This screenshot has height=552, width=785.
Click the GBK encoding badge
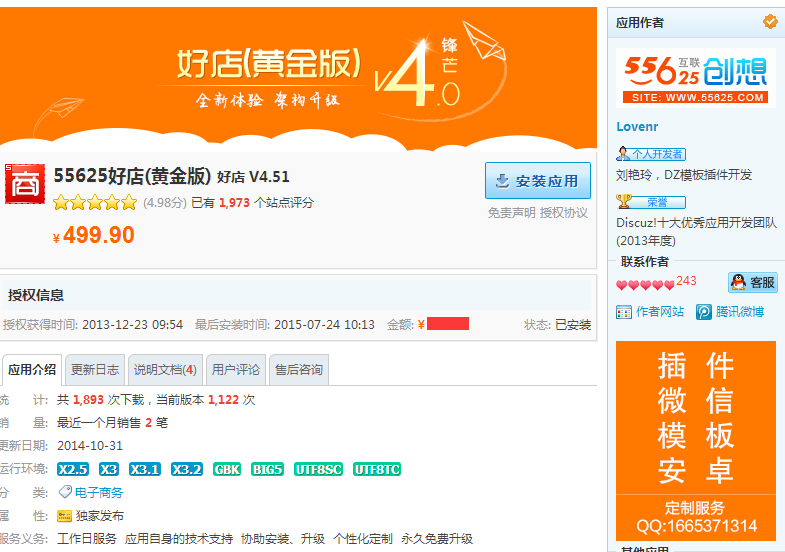coord(227,469)
